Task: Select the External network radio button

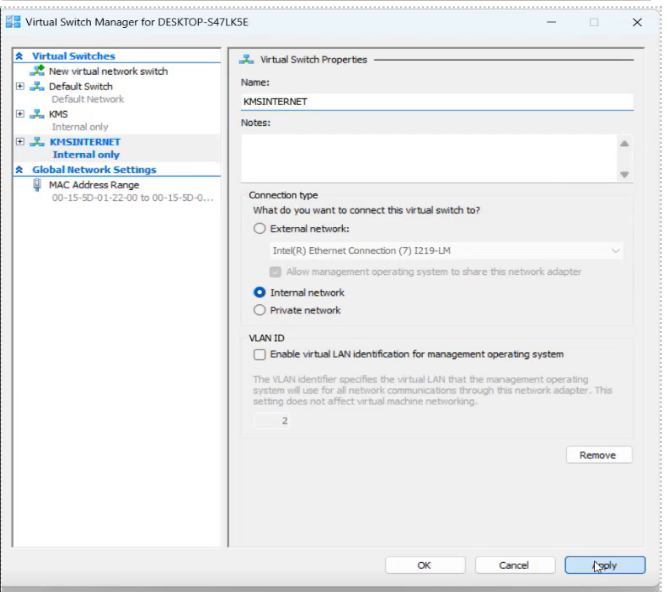Action: (259, 229)
